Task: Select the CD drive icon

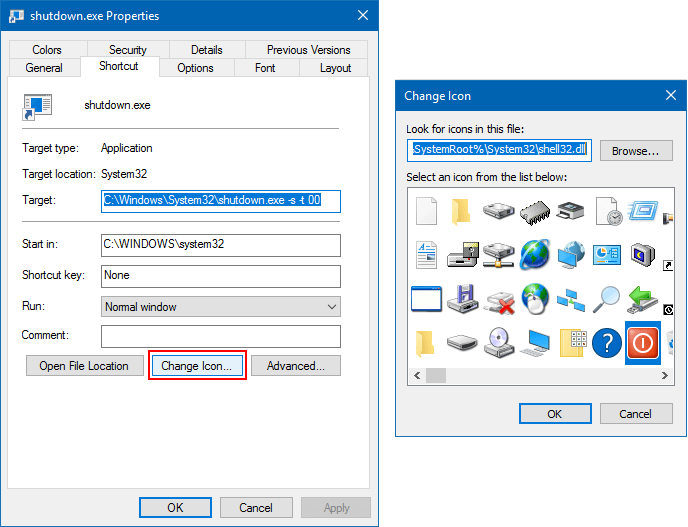Action: tap(498, 342)
